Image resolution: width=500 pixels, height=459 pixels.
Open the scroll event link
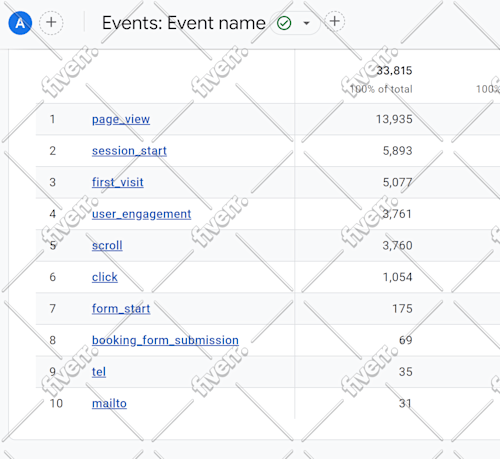[x=107, y=246]
